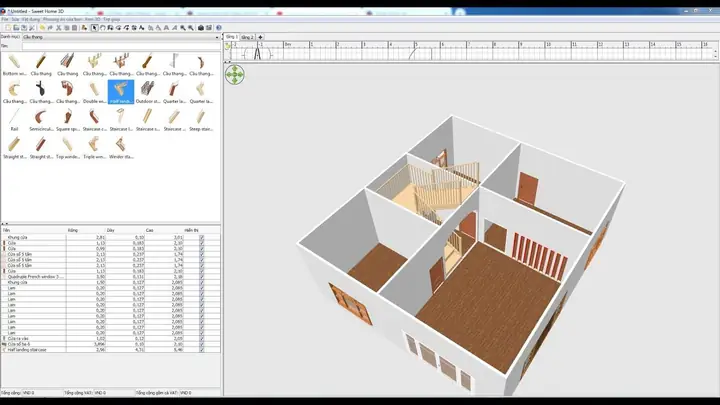Save the home using the toolbar Save icon

coord(24,28)
